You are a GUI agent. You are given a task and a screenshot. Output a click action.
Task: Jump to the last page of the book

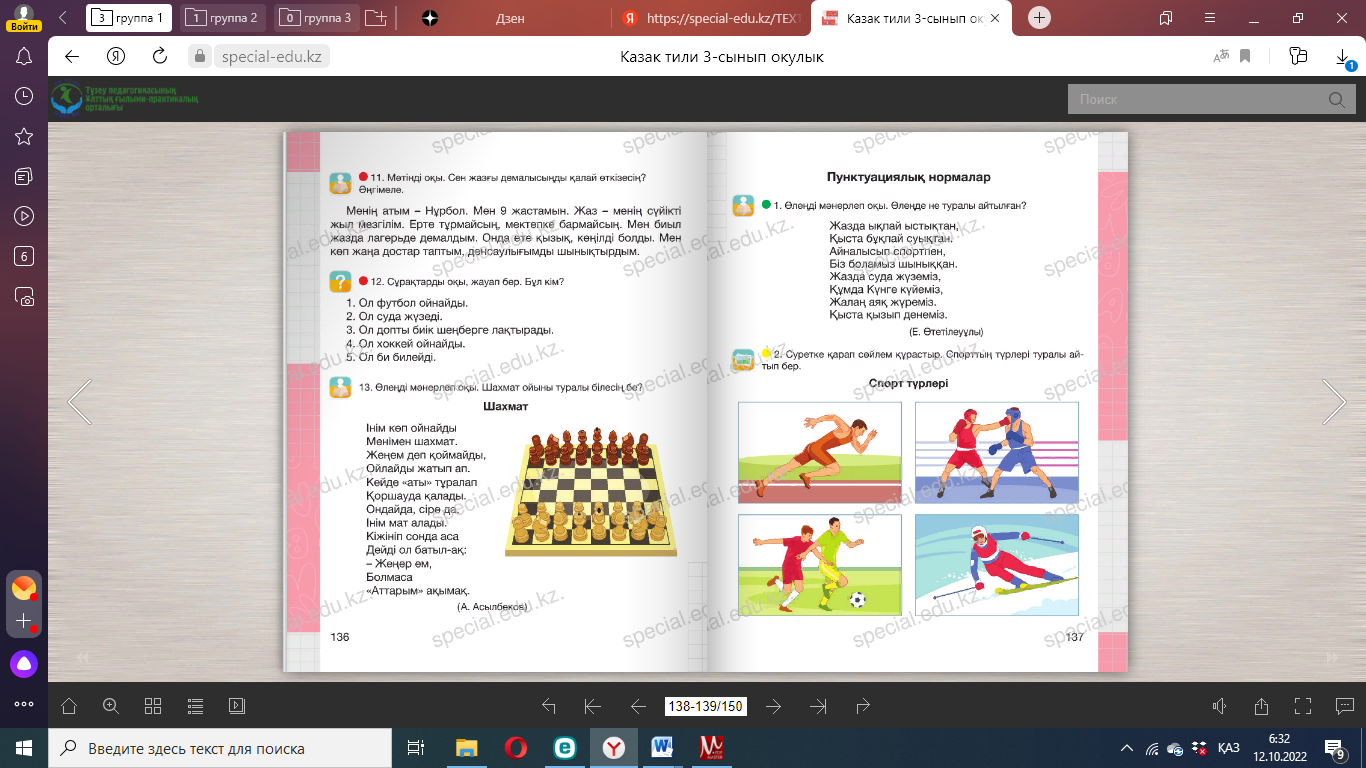click(818, 706)
